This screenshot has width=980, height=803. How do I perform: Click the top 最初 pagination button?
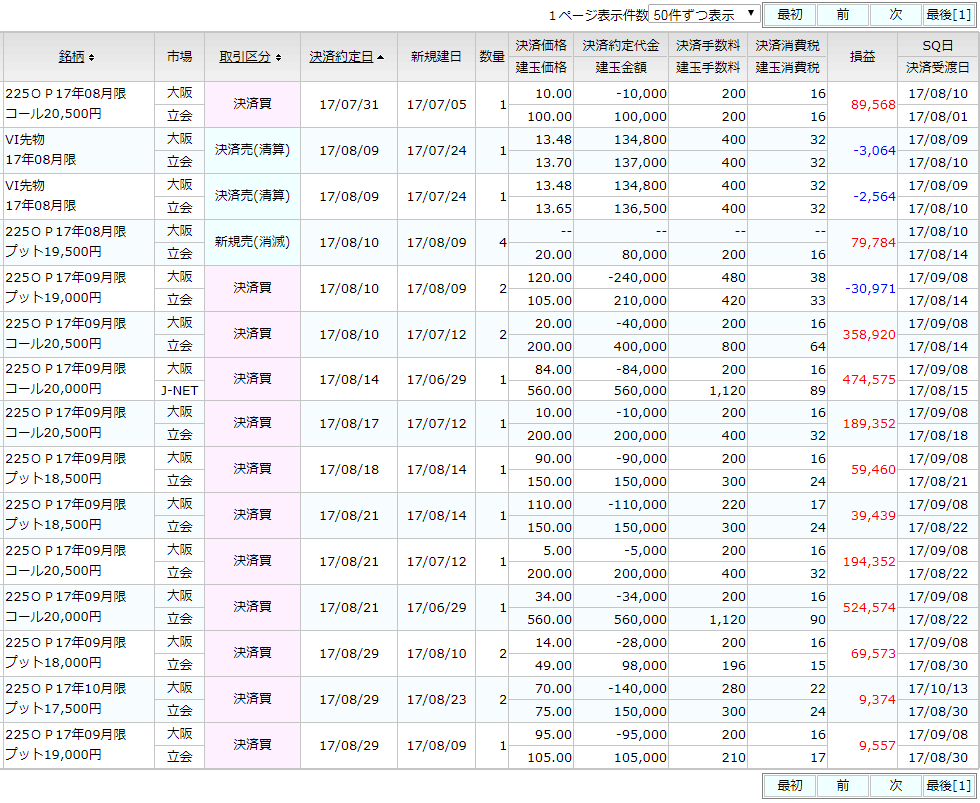pos(789,15)
